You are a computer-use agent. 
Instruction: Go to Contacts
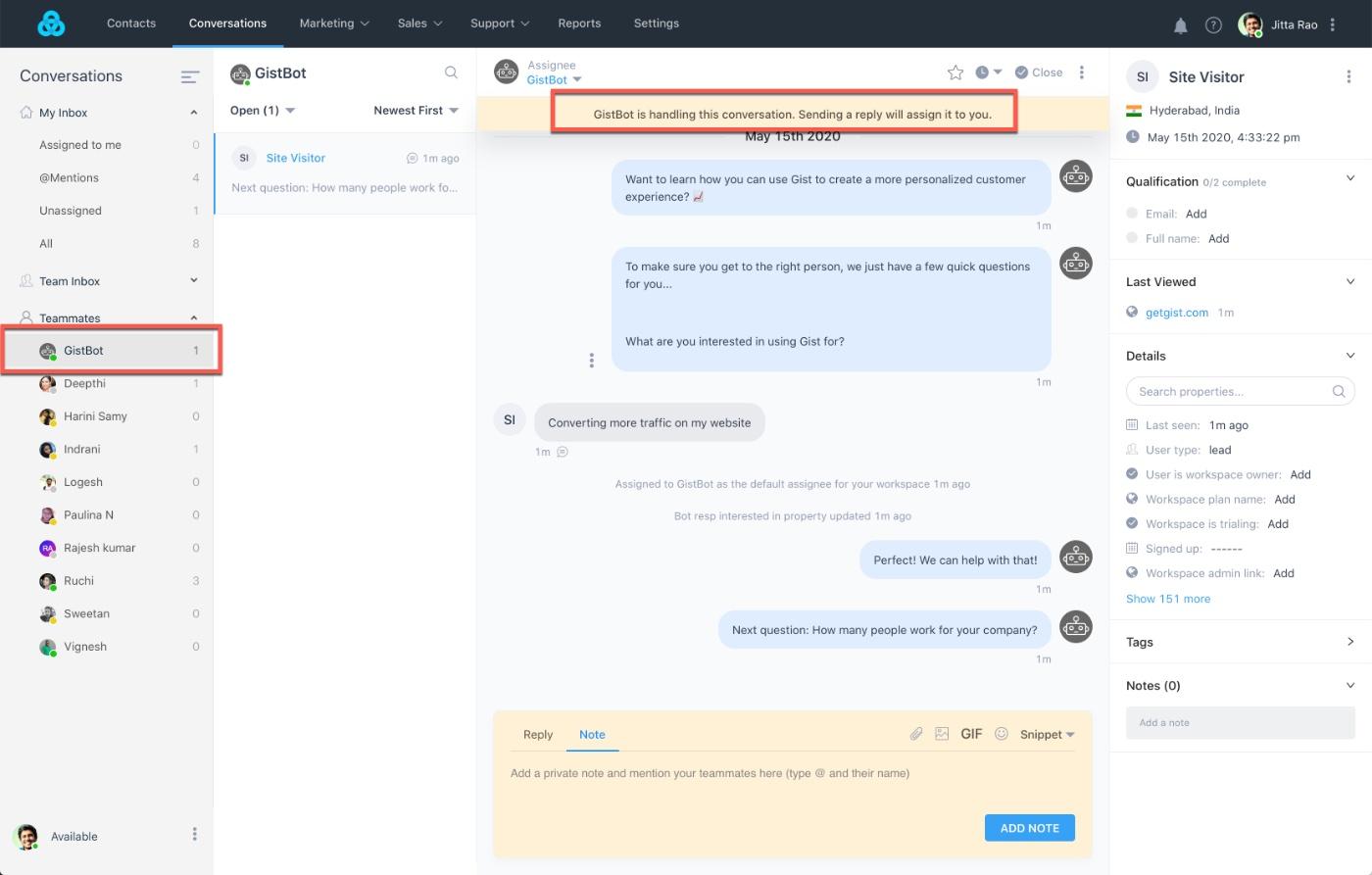point(131,24)
